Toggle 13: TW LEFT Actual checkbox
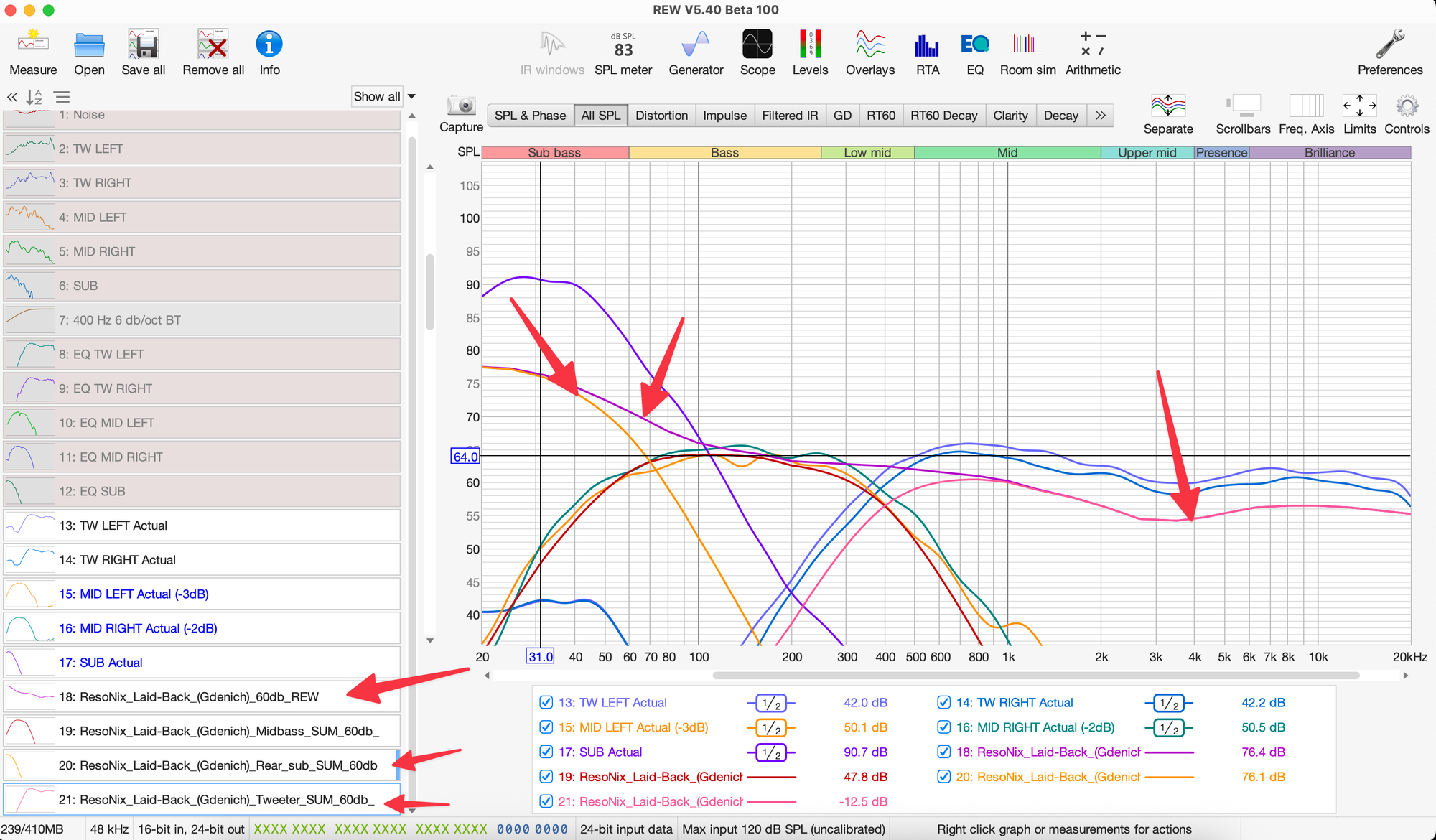1436x840 pixels. click(x=546, y=702)
